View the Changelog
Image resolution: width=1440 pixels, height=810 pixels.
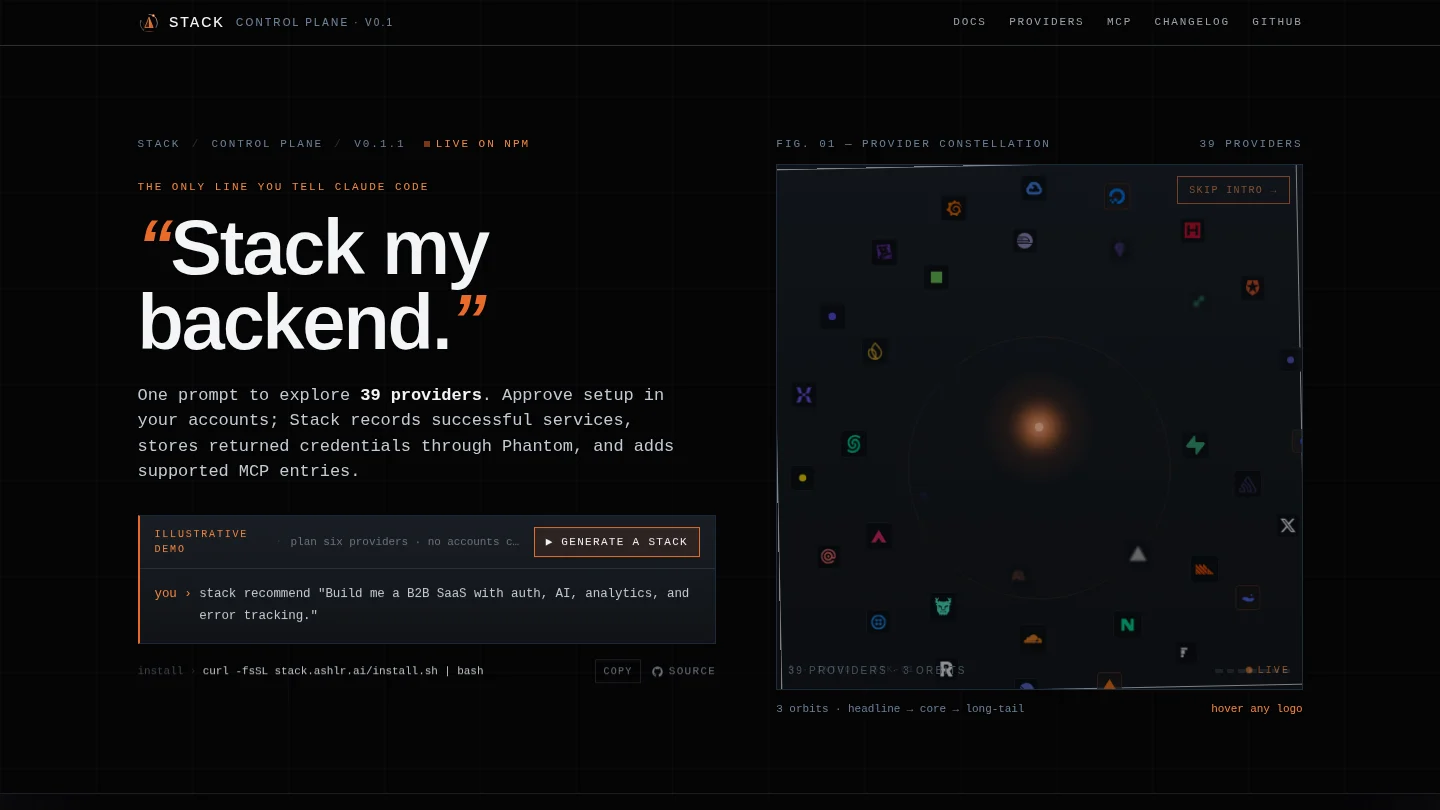tap(1192, 22)
